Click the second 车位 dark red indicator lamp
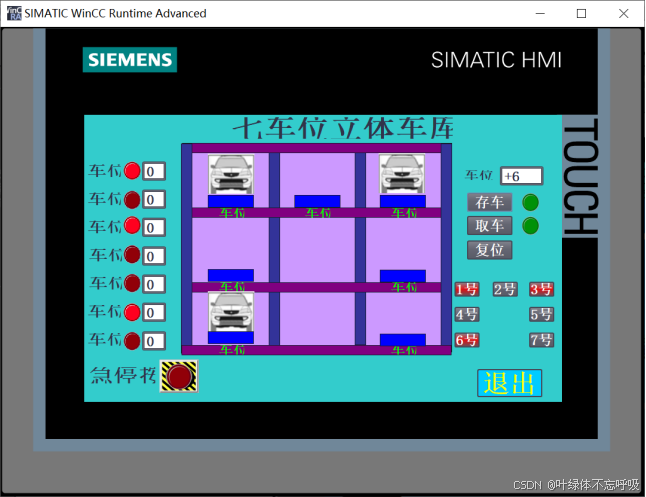Viewport: 646px width, 497px height. pyautogui.click(x=132, y=199)
